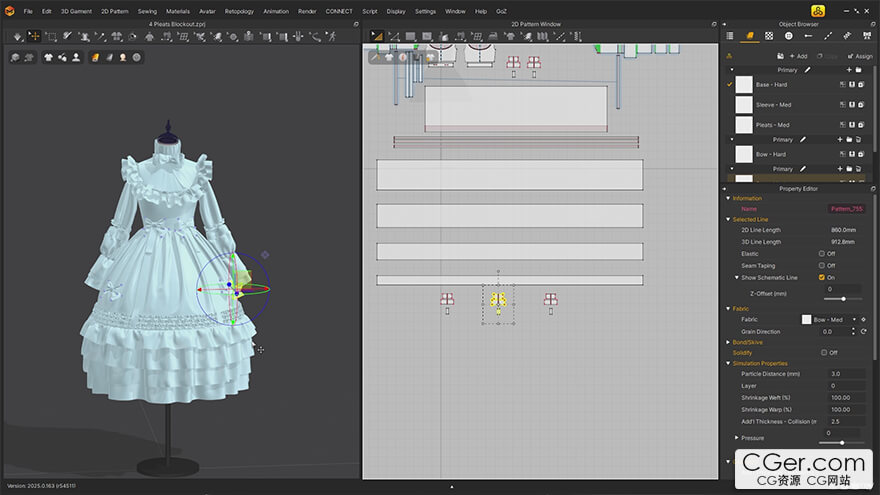The width and height of the screenshot is (880, 495).
Task: Click the garment display shirt icon
Action: [48, 57]
